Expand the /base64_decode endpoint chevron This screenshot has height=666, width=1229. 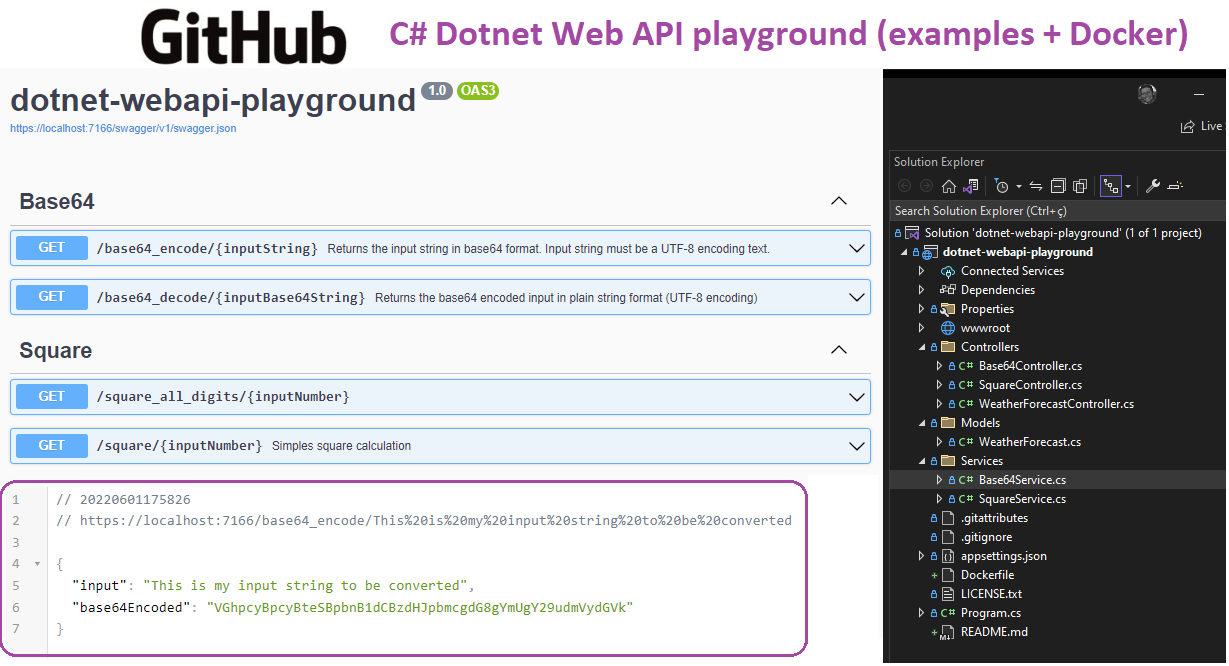pyautogui.click(x=856, y=297)
